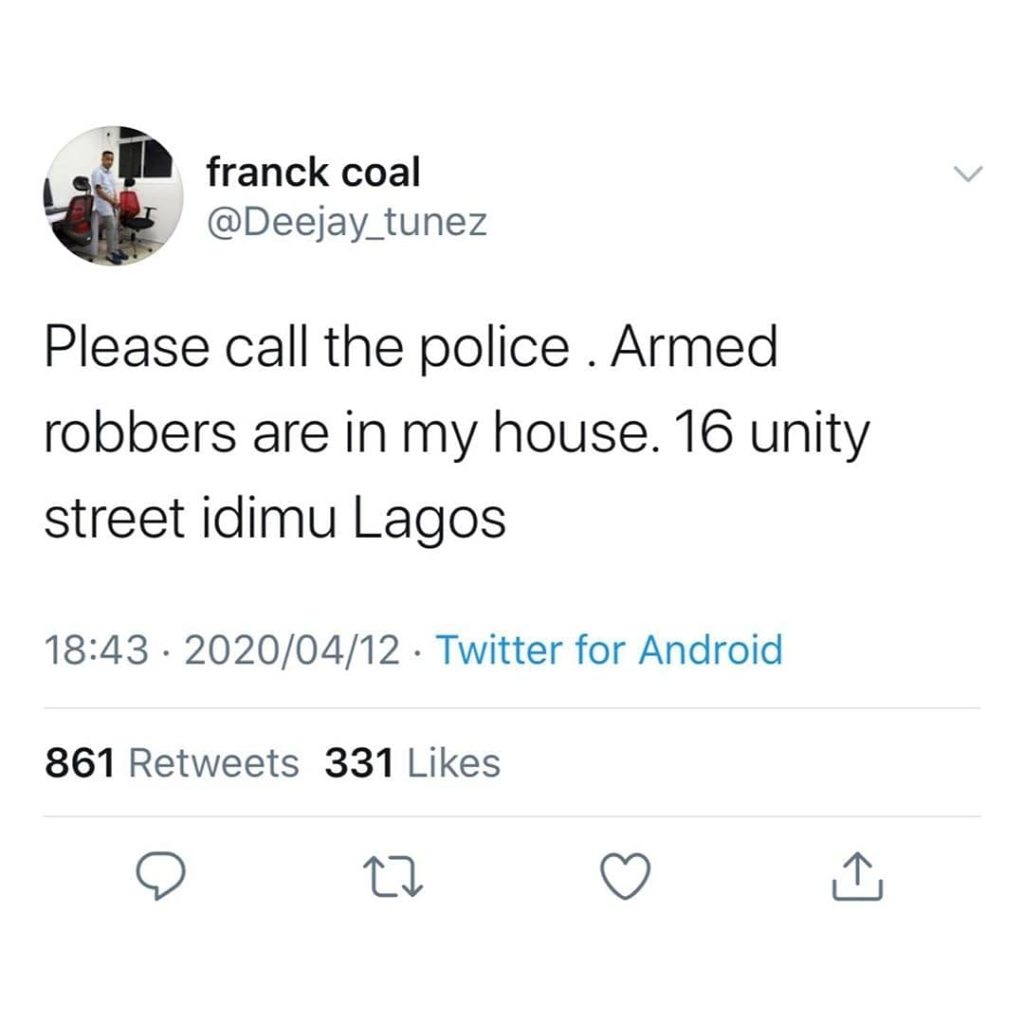Viewport: 1024px width, 1024px height.
Task: Click the 18:43 timestamp
Action: pyautogui.click(x=95, y=651)
